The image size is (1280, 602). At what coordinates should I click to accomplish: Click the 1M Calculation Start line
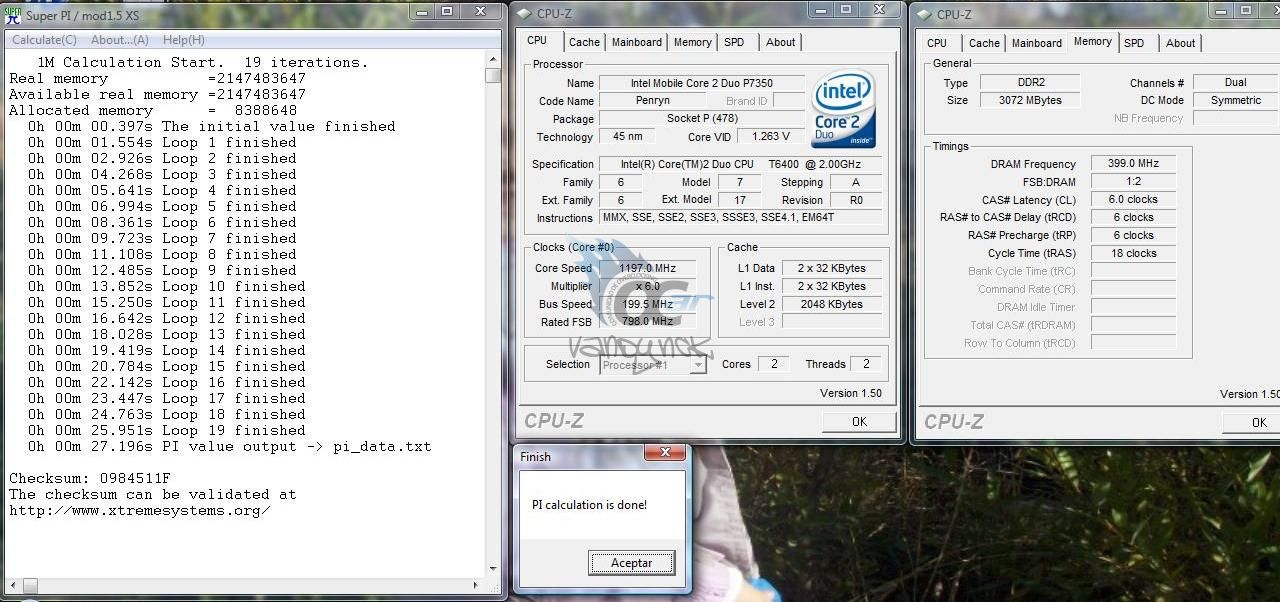click(x=203, y=62)
